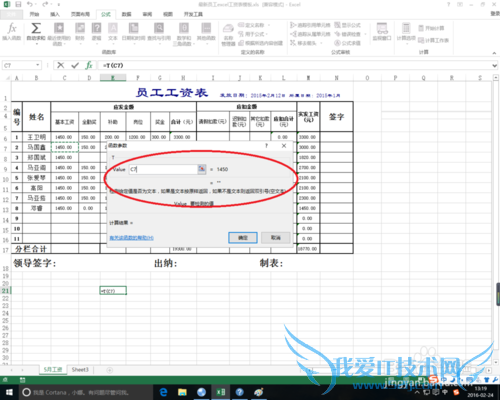Open the Name Box dropdown arrow

click(x=38, y=65)
